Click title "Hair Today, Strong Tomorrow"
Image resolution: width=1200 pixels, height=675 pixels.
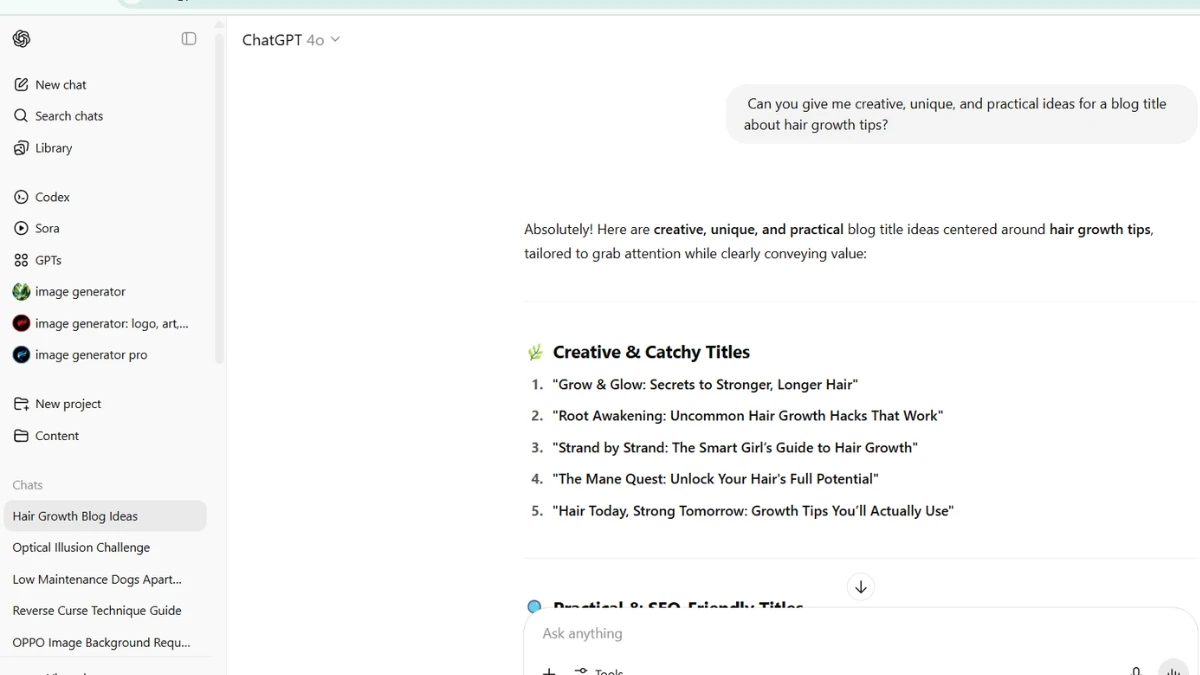tap(753, 511)
